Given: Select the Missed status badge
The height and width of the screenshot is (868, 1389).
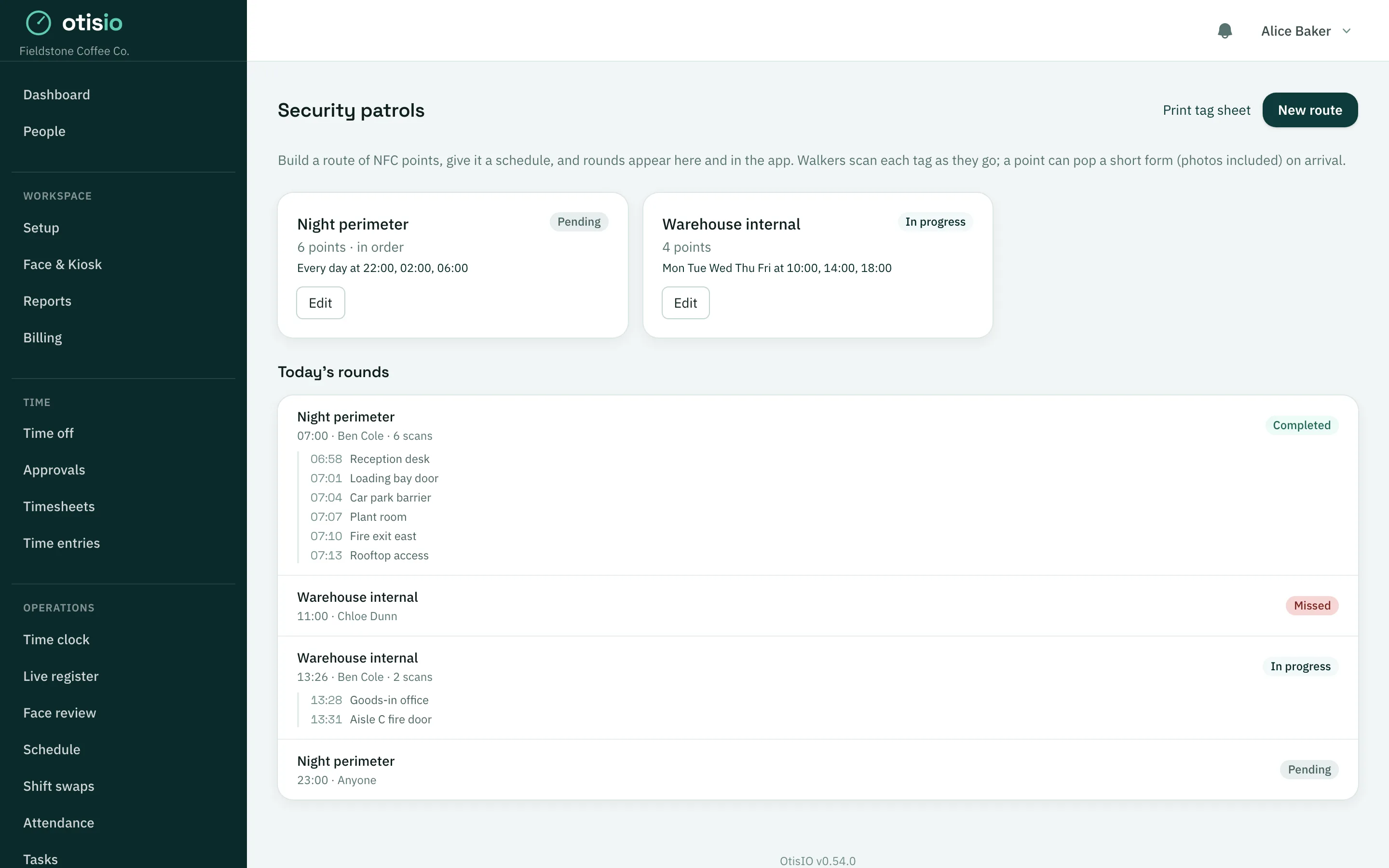Looking at the screenshot, I should 1311,606.
